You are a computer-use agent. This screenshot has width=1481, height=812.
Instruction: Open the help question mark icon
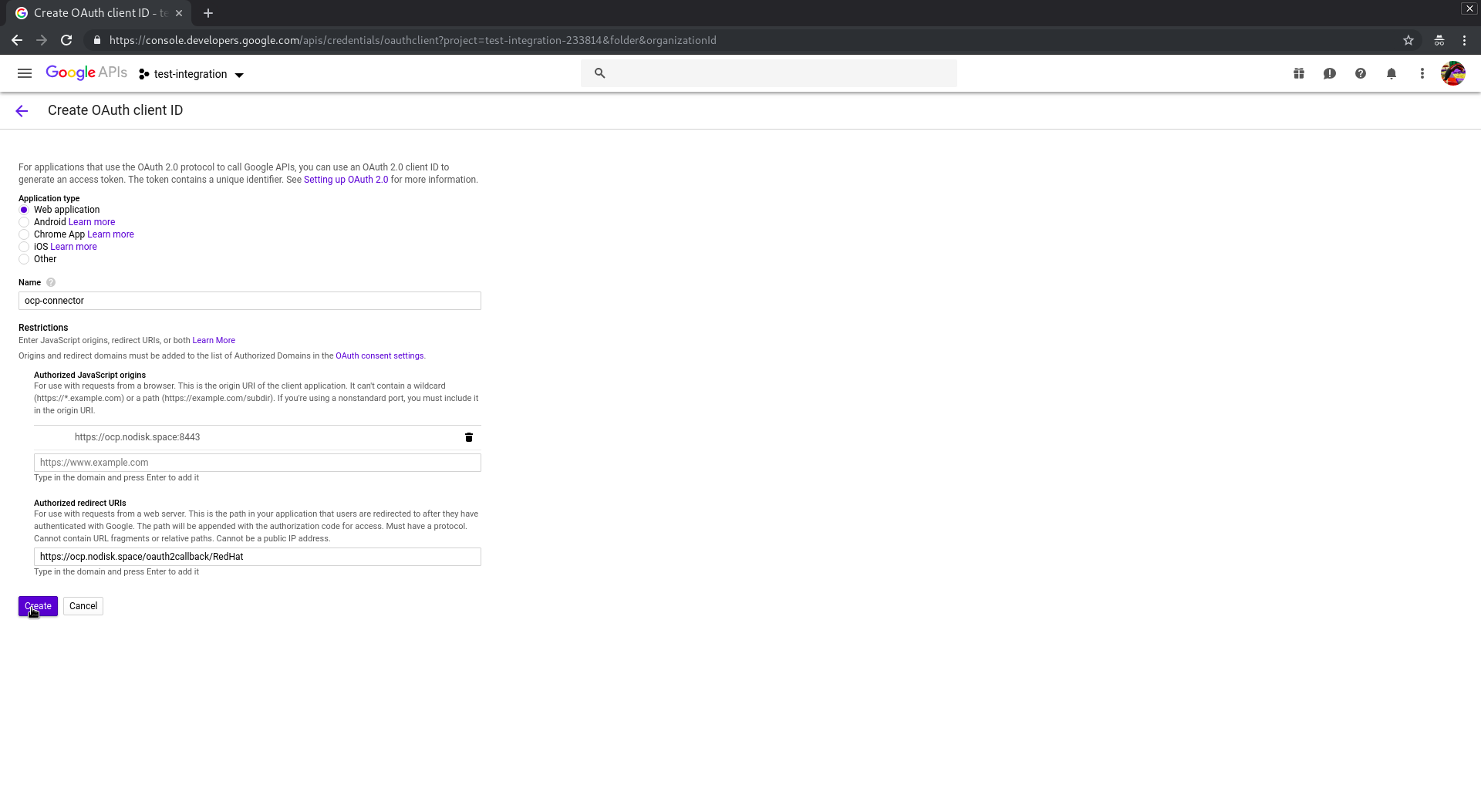click(x=1361, y=73)
